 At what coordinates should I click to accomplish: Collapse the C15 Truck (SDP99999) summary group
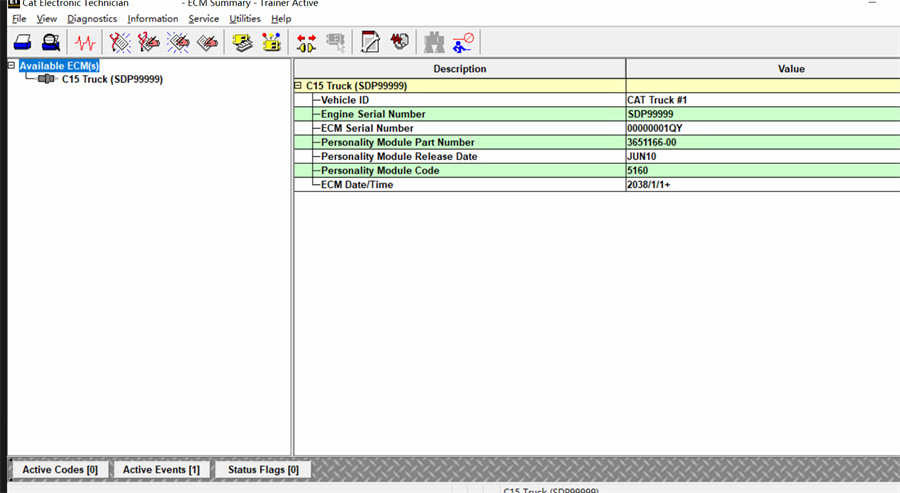pyautogui.click(x=298, y=86)
